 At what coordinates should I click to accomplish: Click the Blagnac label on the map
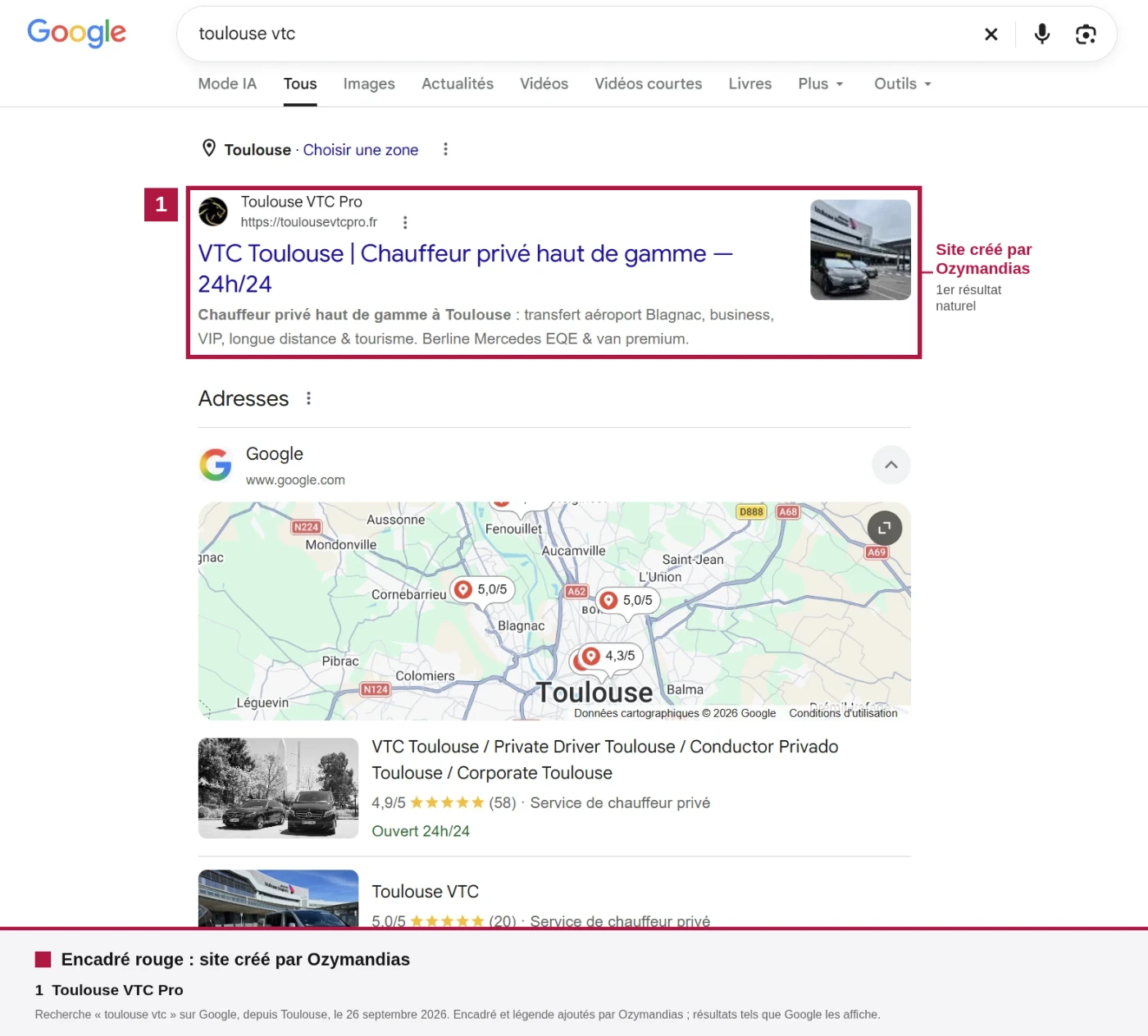pyautogui.click(x=522, y=626)
